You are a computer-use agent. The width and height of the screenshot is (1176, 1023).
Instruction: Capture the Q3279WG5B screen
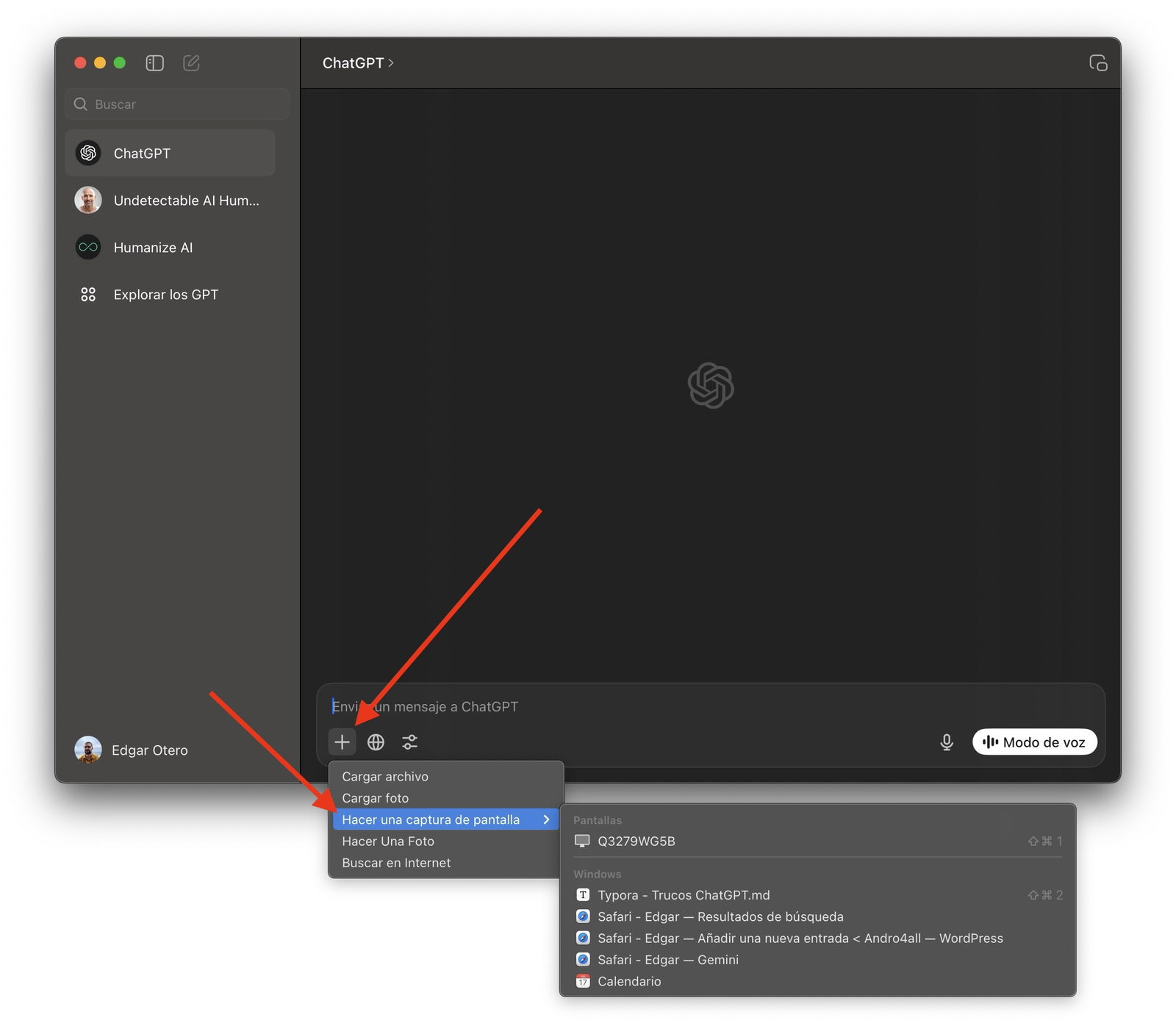pyautogui.click(x=817, y=841)
